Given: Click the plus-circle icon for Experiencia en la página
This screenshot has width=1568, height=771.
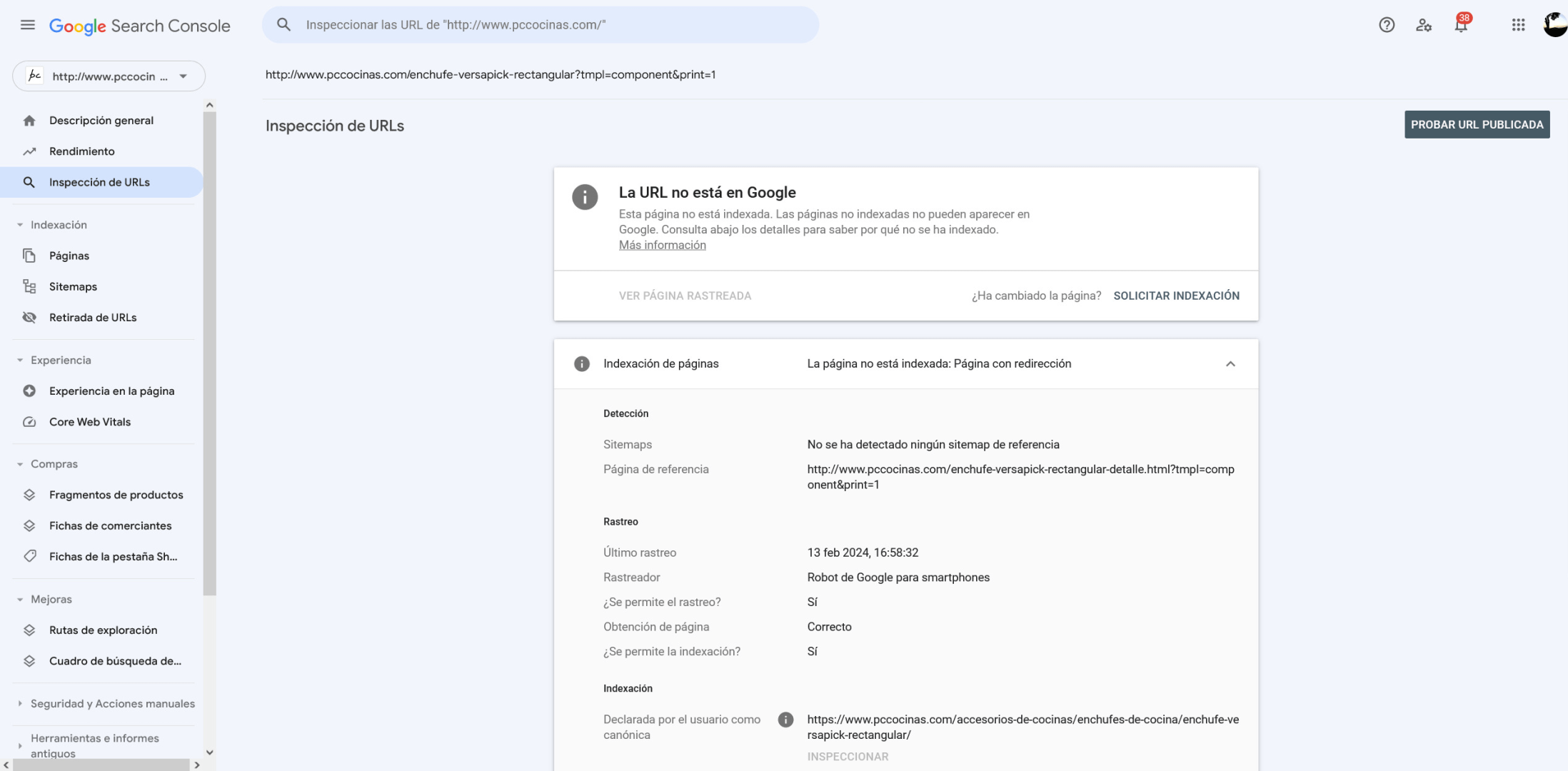Looking at the screenshot, I should [x=29, y=391].
